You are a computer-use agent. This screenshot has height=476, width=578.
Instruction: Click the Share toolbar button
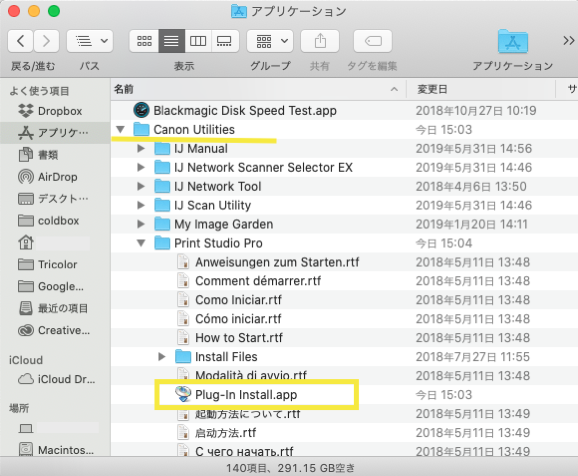(320, 41)
